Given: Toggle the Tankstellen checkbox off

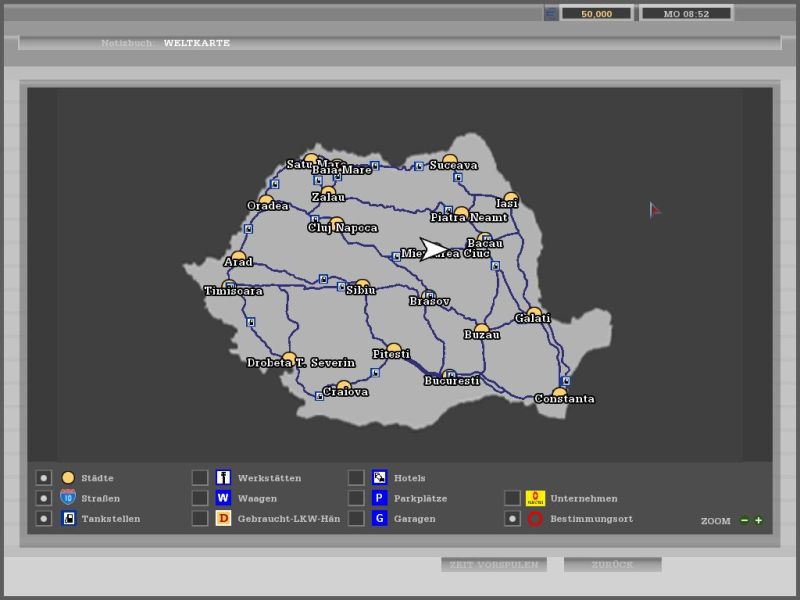Looking at the screenshot, I should [44, 518].
